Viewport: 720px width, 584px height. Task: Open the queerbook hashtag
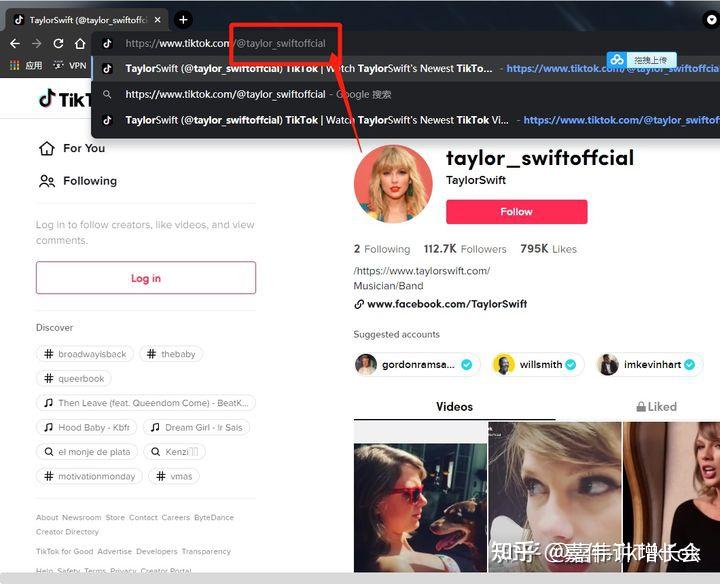click(x=74, y=378)
